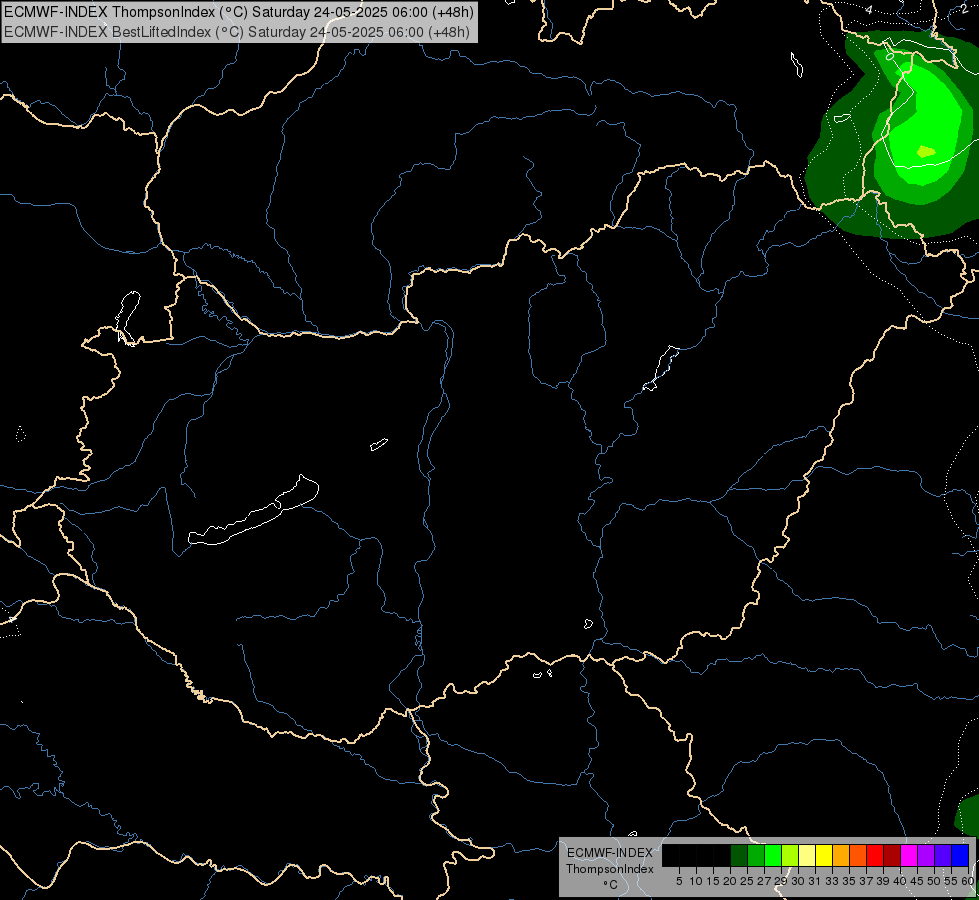
Task: Click the legend tick value 60
Action: click(x=968, y=881)
